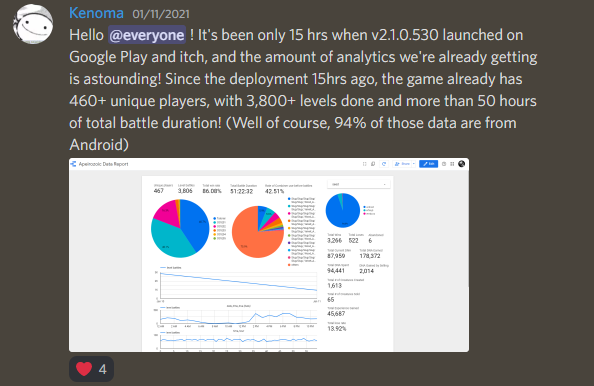This screenshot has height=386, width=594.
Task: Click the refresh data icon
Action: coord(384,164)
